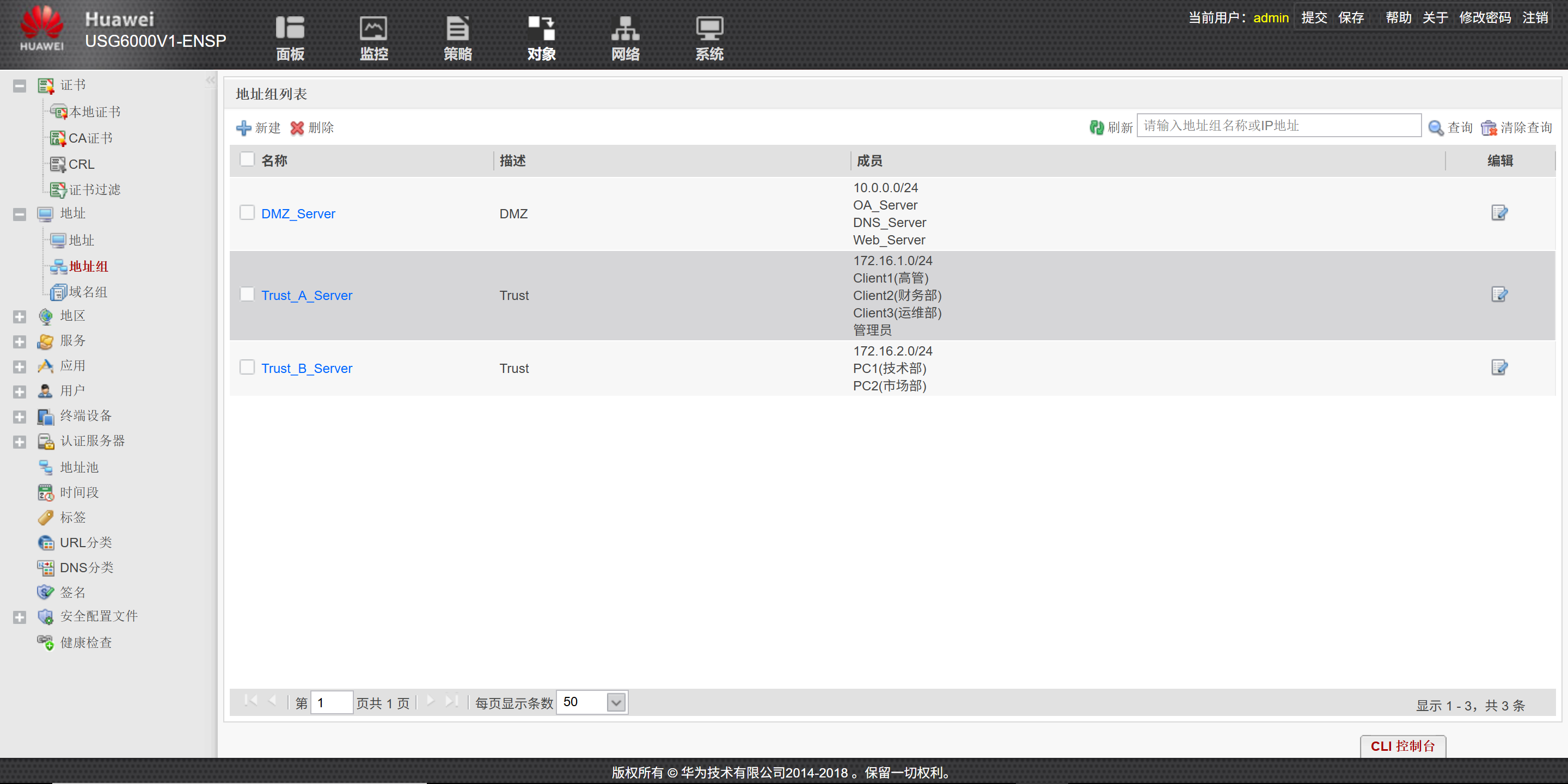Click the blue plus 新建 icon
Viewport: 1568px width, 784px height.
click(x=243, y=128)
